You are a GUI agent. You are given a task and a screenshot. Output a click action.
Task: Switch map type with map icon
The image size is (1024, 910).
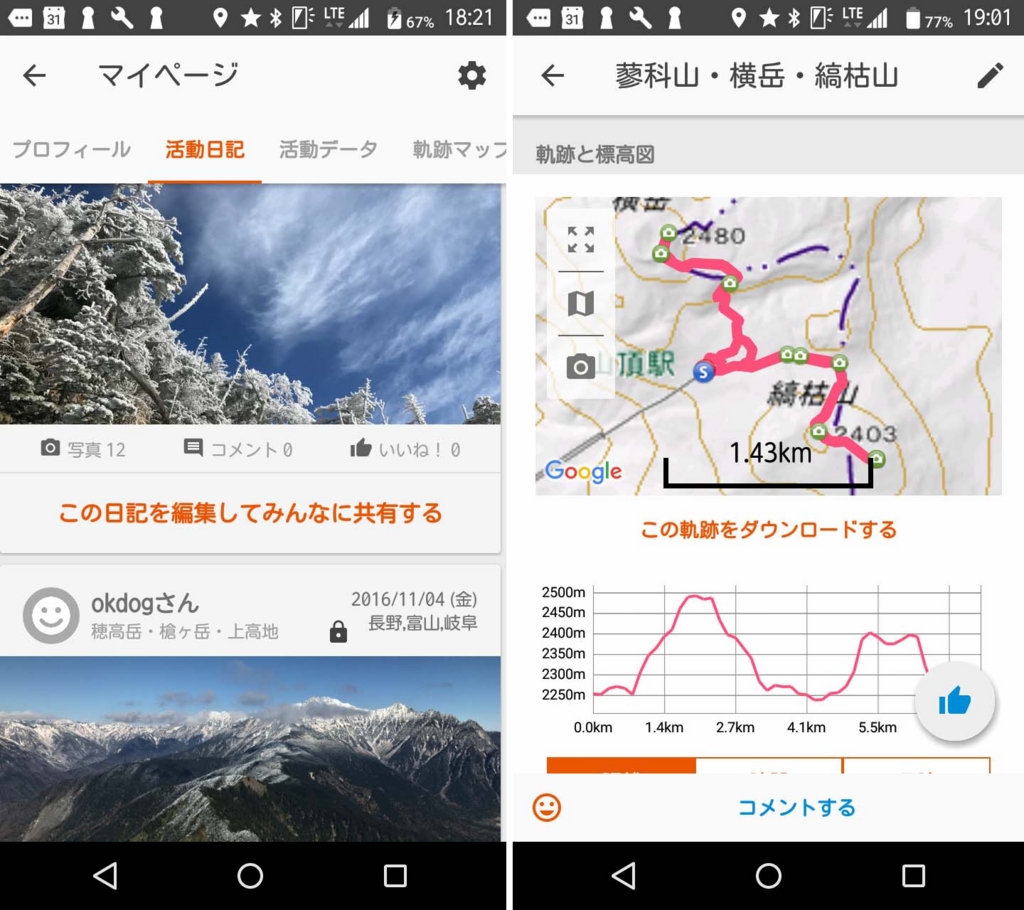pos(581,304)
